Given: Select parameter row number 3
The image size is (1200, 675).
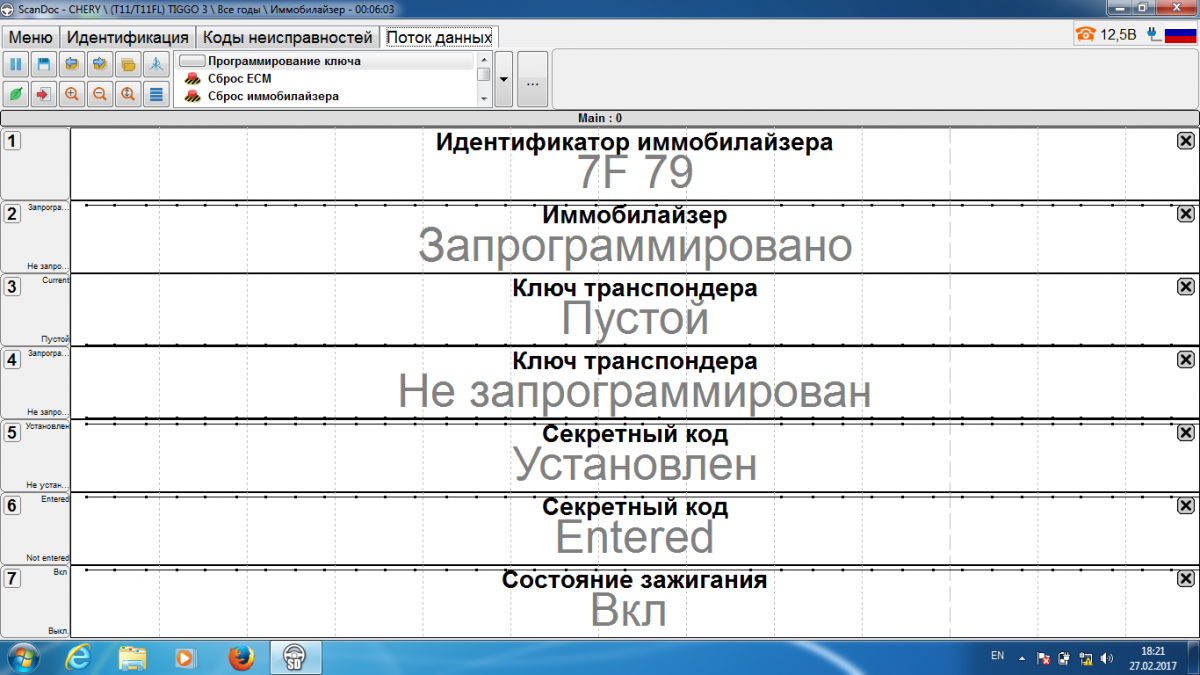Looking at the screenshot, I should 12,287.
